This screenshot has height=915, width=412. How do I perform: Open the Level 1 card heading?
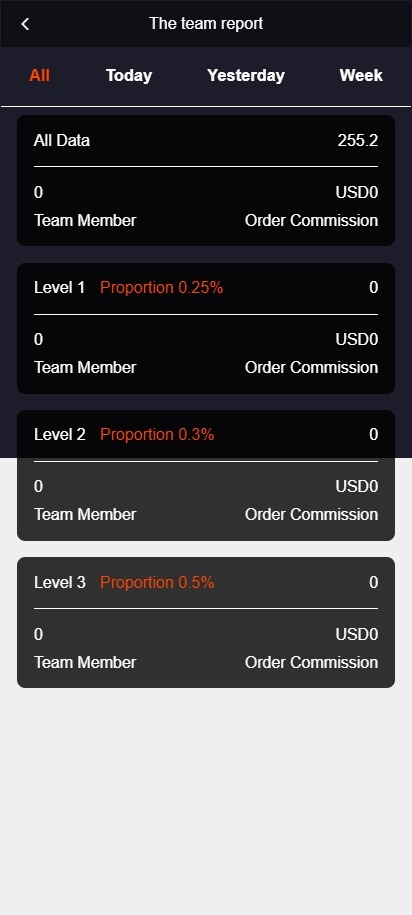(60, 288)
